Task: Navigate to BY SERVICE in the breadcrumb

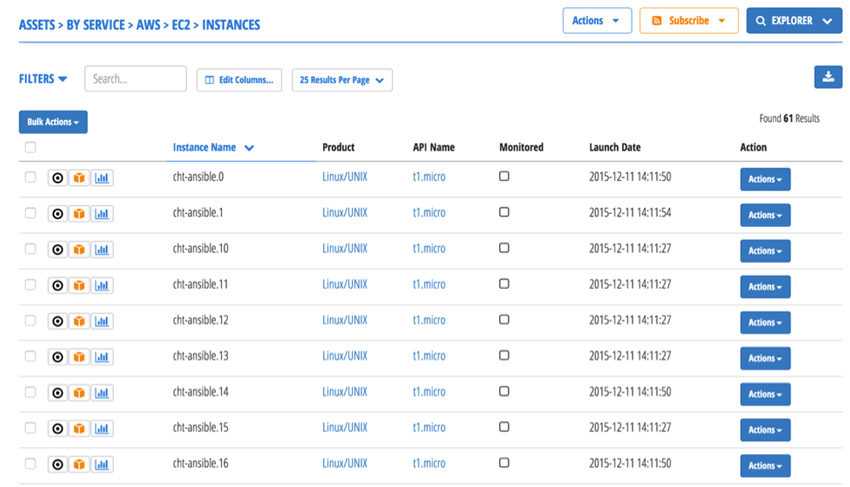Action: click(x=96, y=24)
